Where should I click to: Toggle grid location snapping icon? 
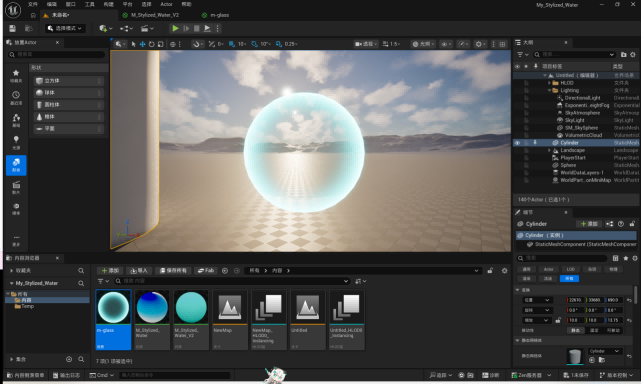click(232, 44)
